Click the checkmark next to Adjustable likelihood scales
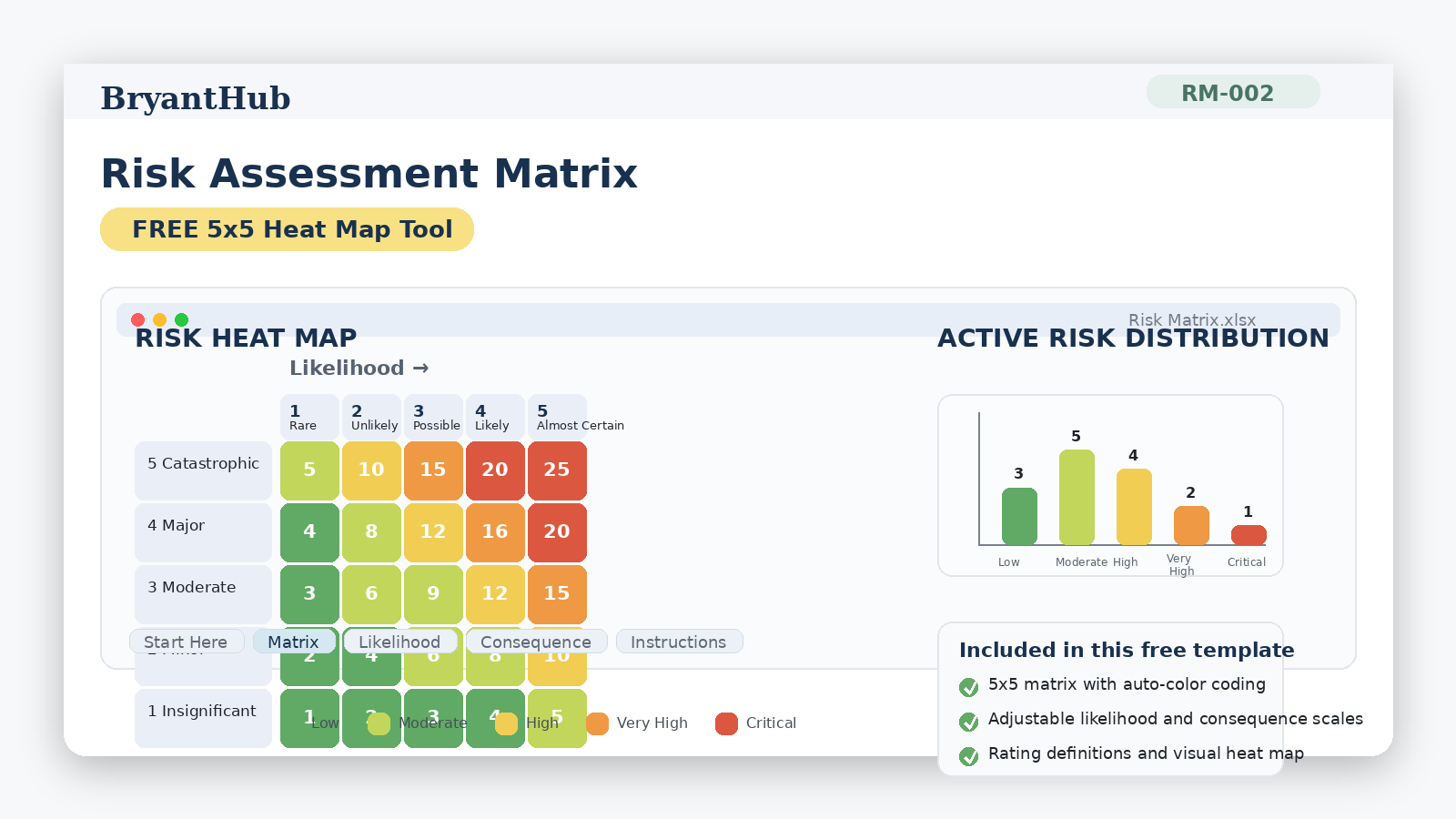1456x819 pixels. (969, 722)
